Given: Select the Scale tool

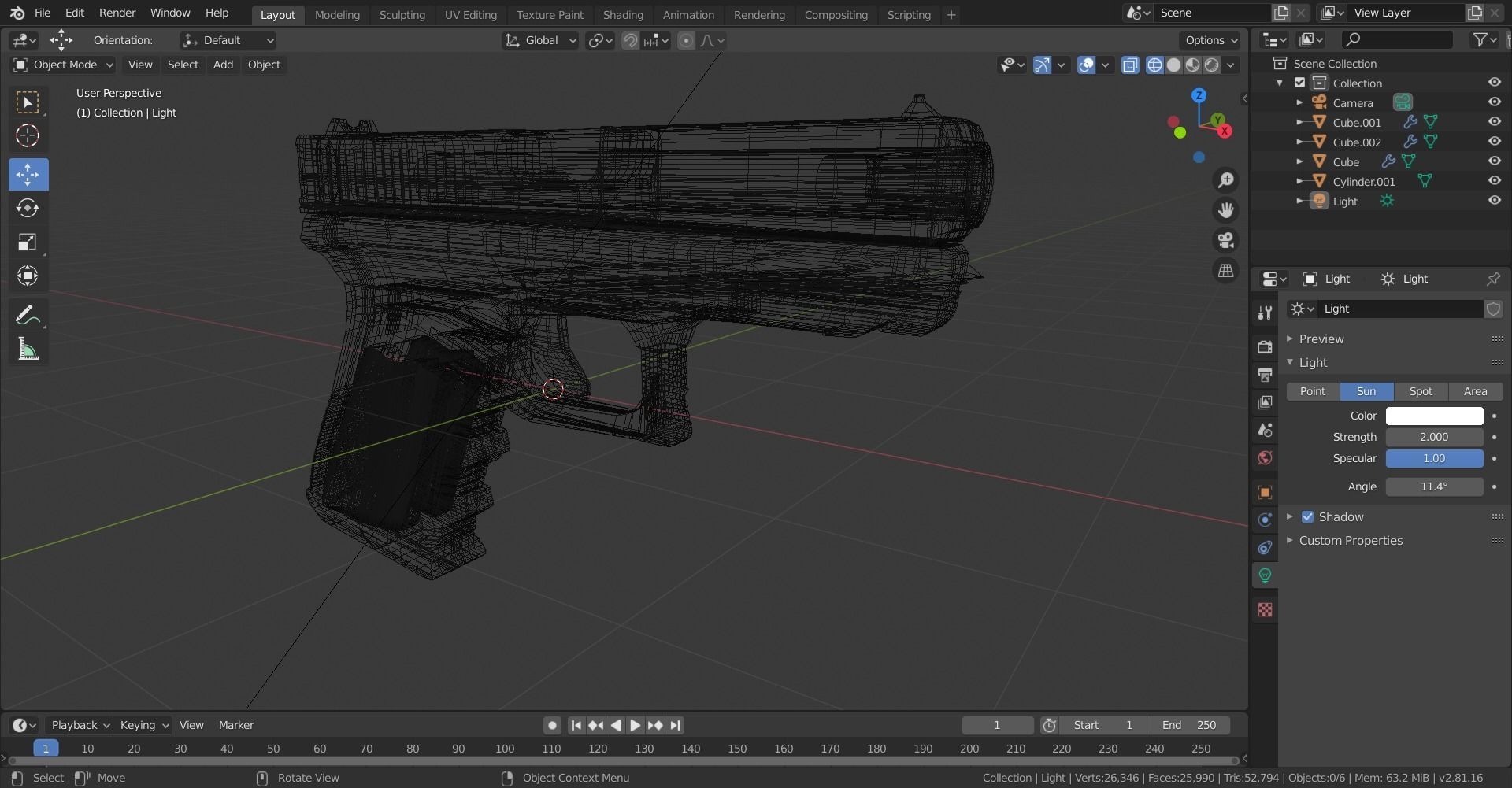Looking at the screenshot, I should point(28,242).
